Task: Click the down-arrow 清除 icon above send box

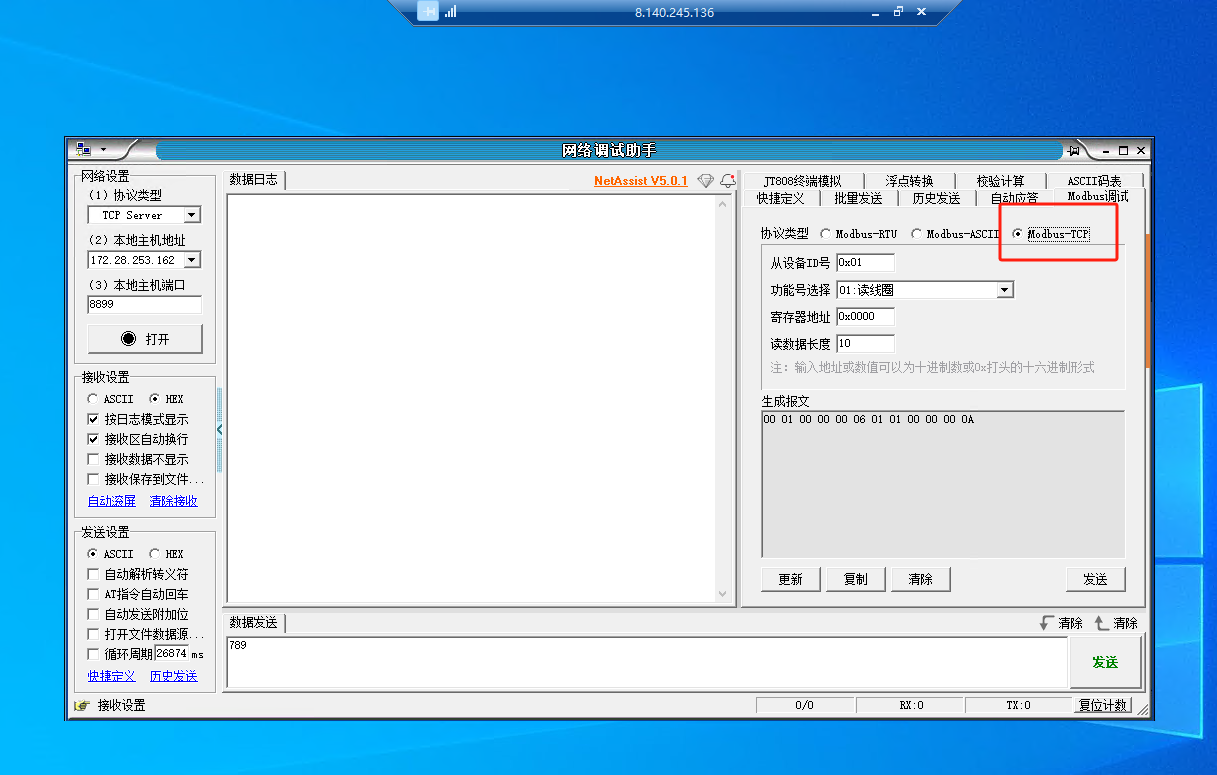Action: click(x=1047, y=623)
